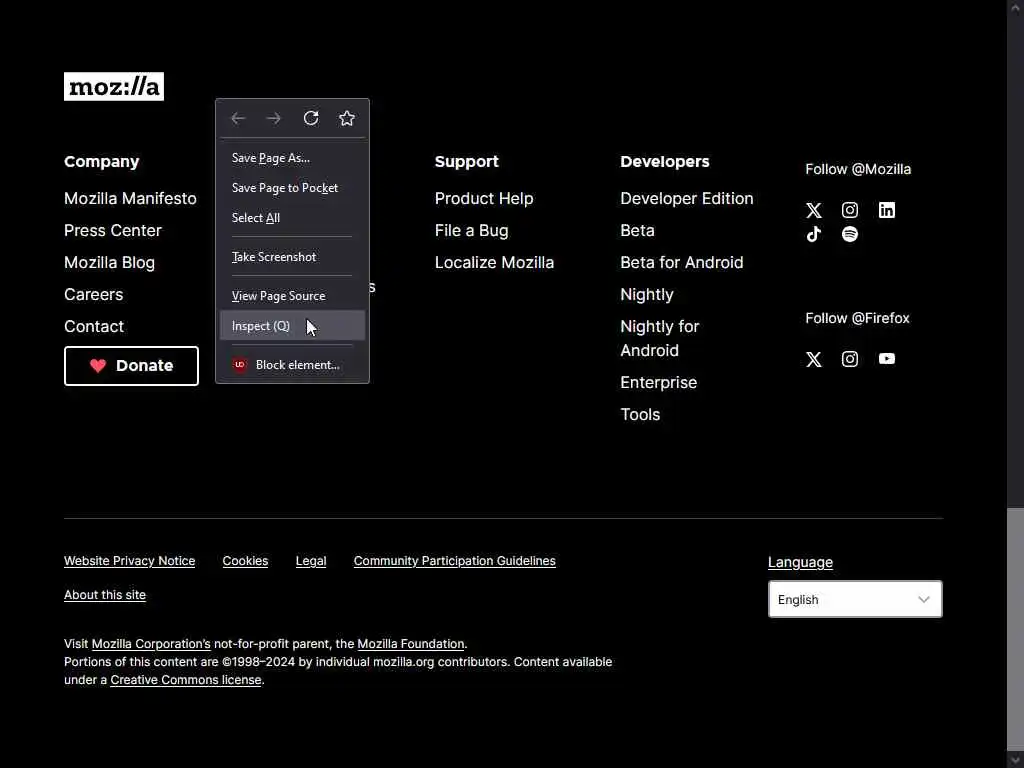
Task: Click the Donate button
Action: click(x=131, y=366)
